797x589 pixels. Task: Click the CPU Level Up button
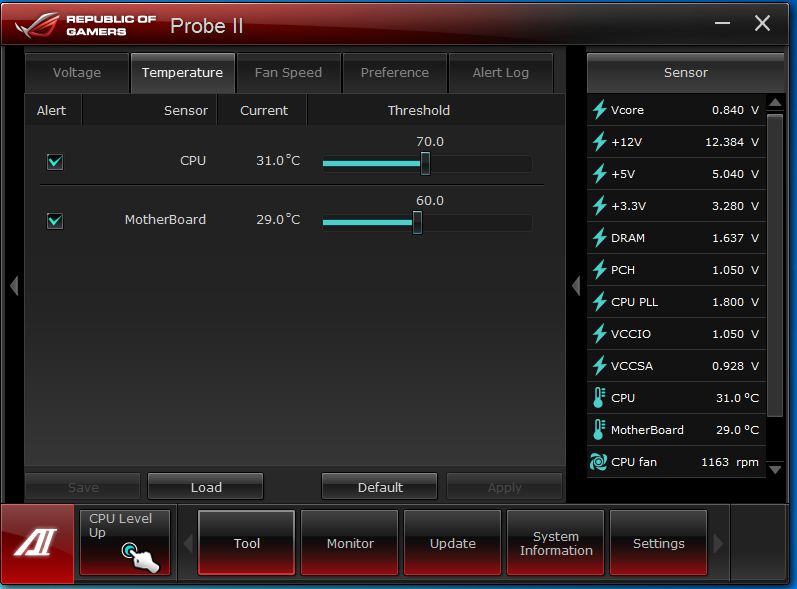[x=125, y=543]
